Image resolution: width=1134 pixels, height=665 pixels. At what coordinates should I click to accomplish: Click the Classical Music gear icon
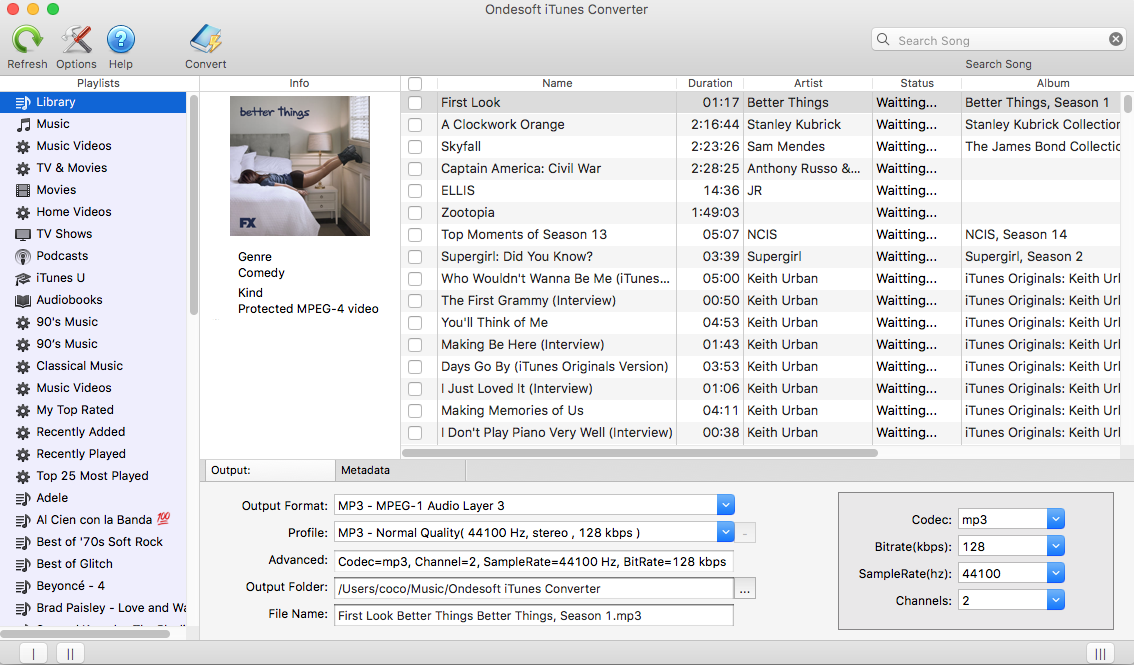[23, 366]
